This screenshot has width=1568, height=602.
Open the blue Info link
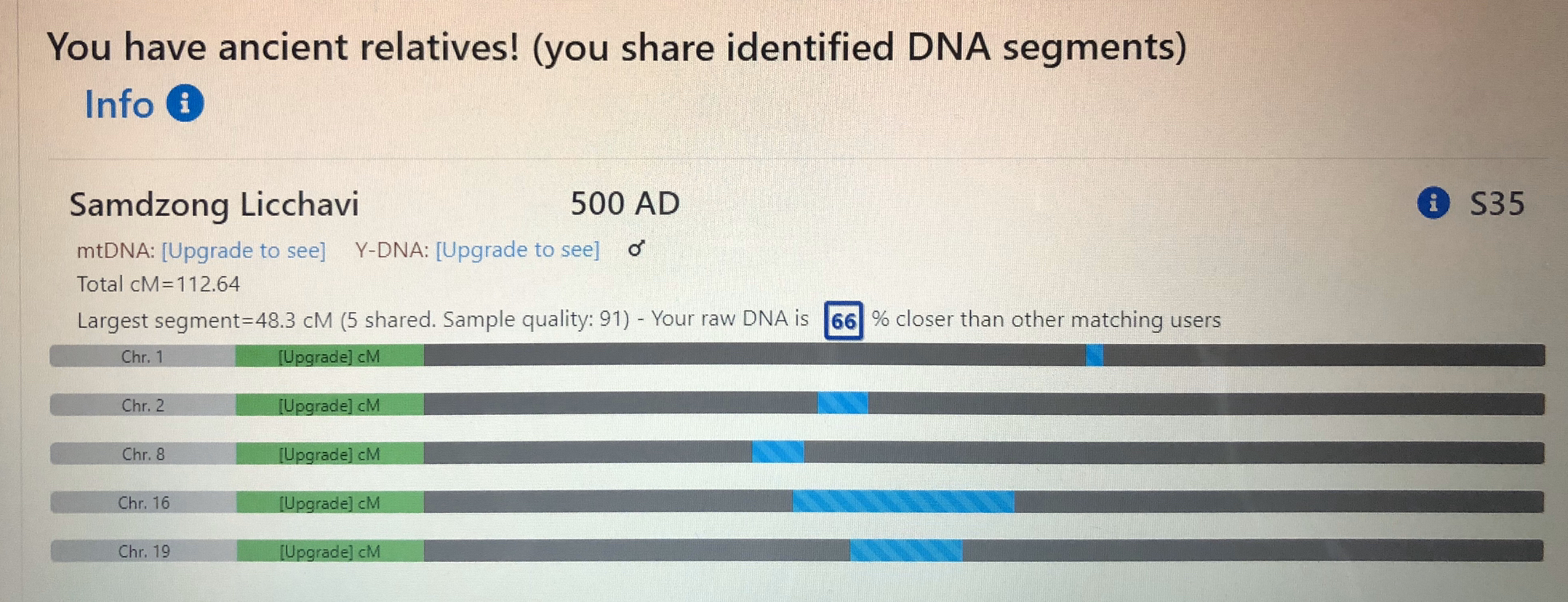click(119, 104)
